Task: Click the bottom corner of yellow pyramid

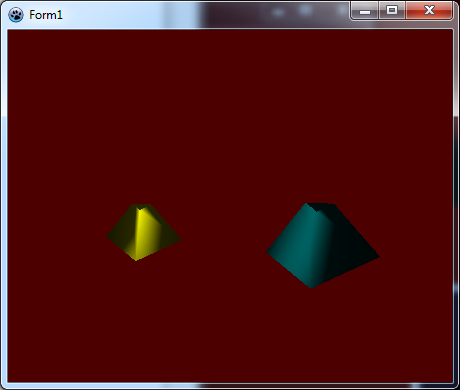Action: (x=136, y=260)
